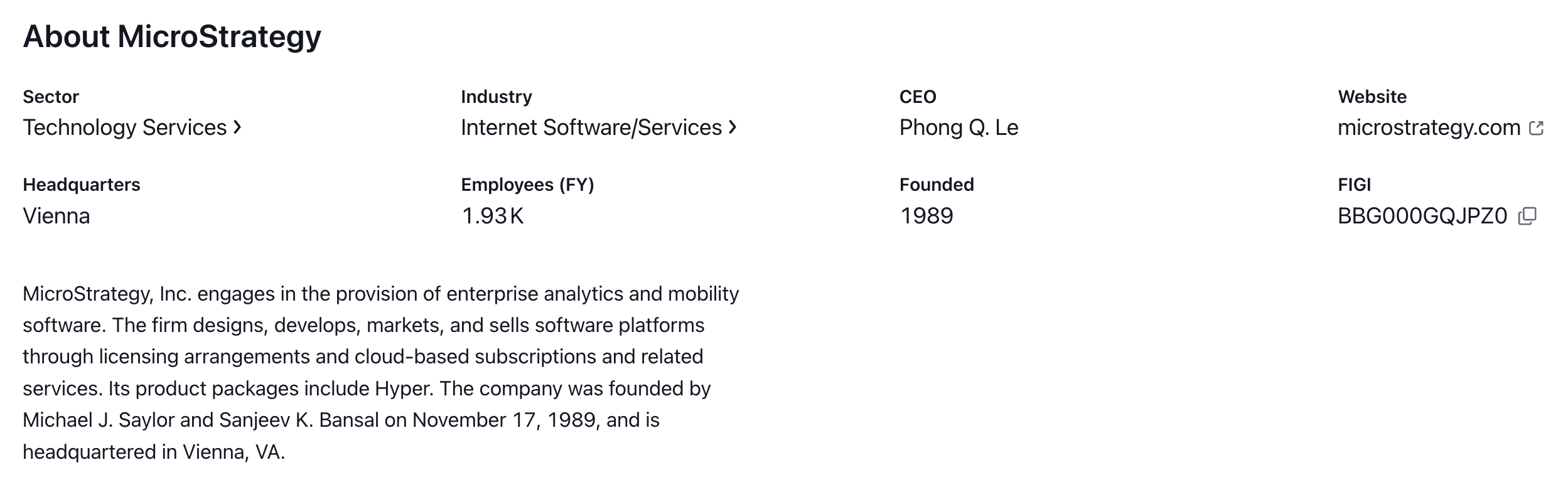Click the Headquarters value Vienna
This screenshot has width=1568, height=482.
[56, 216]
